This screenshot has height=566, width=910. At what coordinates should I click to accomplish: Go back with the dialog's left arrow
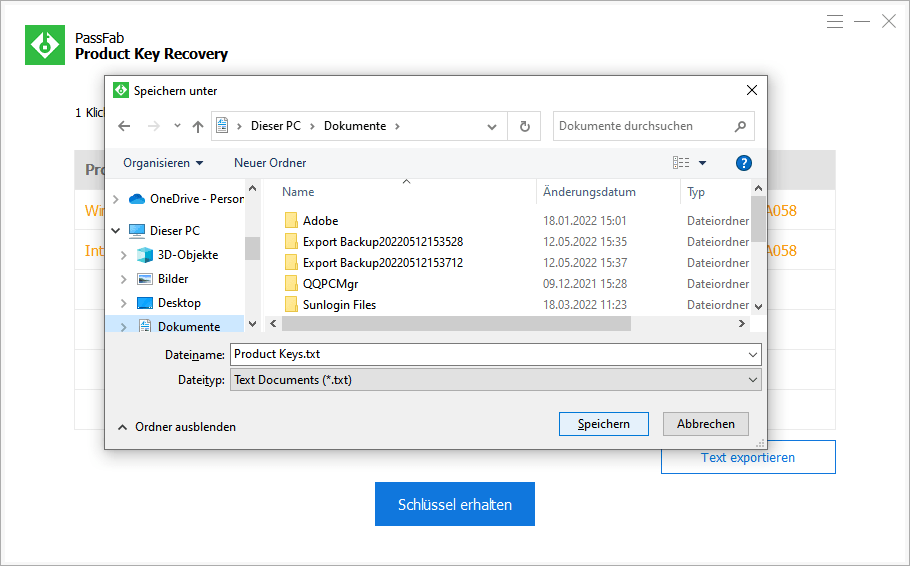[x=124, y=126]
